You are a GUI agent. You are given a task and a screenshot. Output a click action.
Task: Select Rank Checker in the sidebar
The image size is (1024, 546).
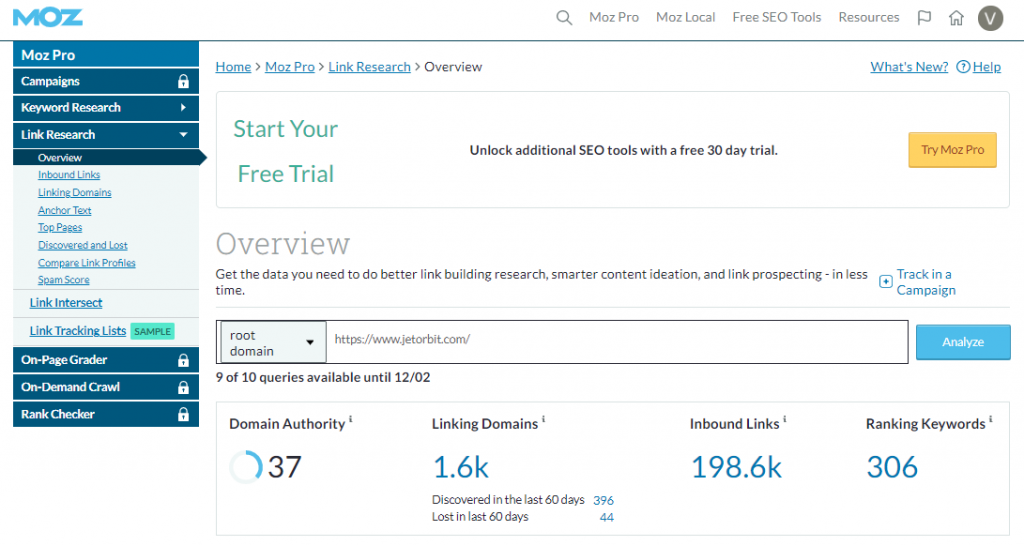(106, 414)
